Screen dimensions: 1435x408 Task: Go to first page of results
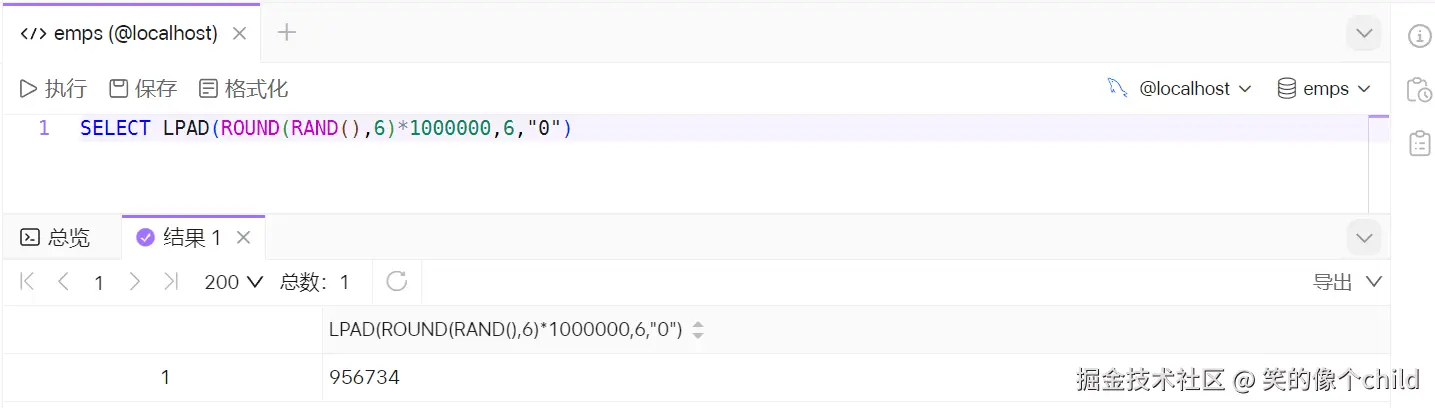click(x=27, y=282)
